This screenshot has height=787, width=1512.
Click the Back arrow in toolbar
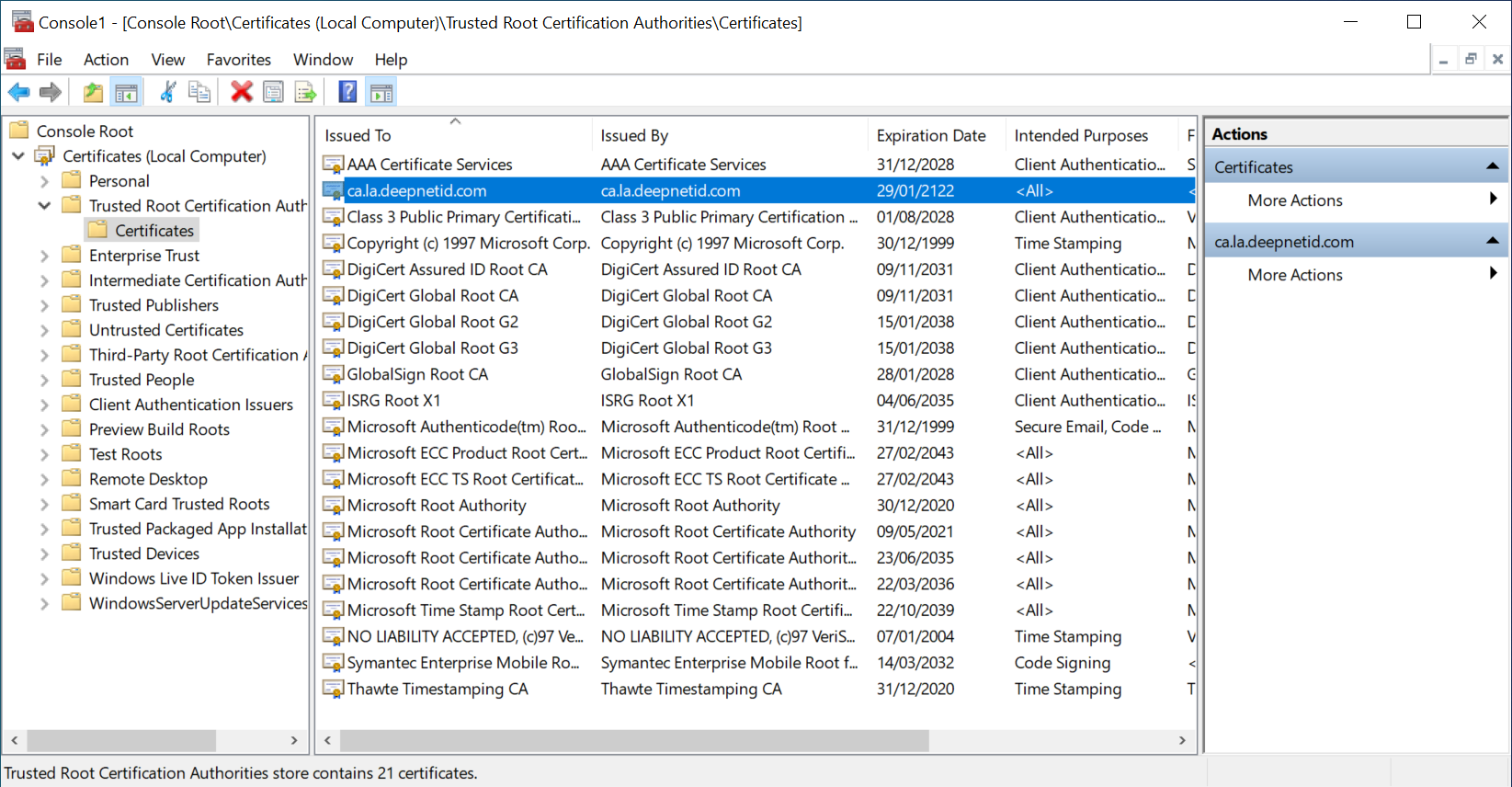point(18,92)
